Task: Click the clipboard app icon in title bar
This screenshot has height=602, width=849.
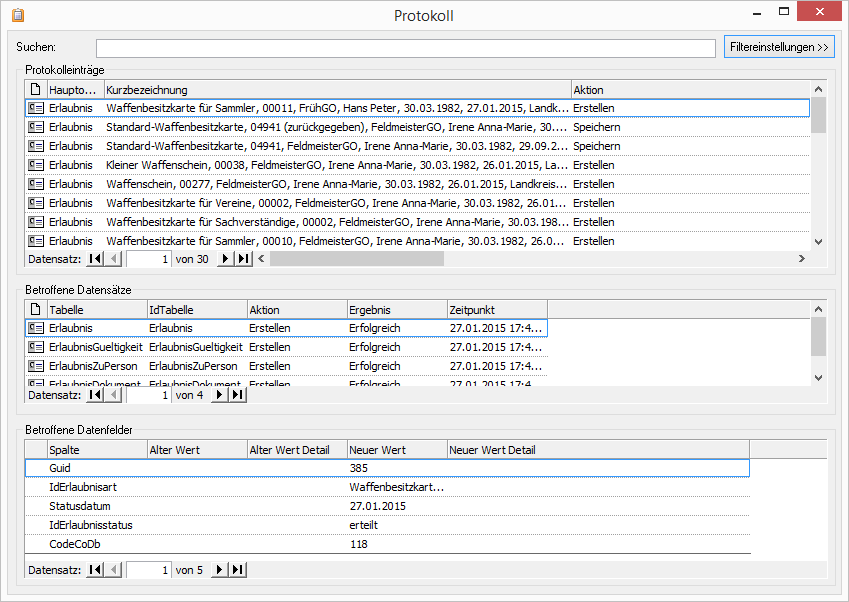Action: 17,15
